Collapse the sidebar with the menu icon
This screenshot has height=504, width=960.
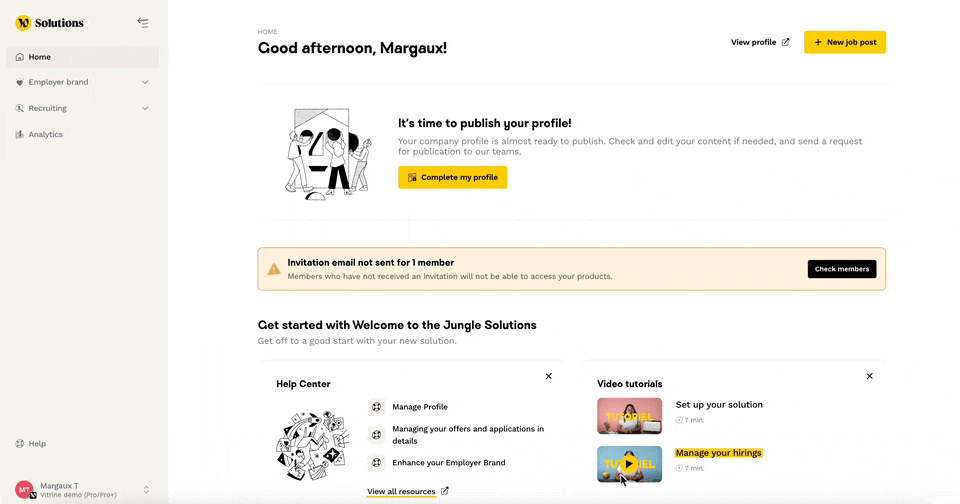point(143,23)
